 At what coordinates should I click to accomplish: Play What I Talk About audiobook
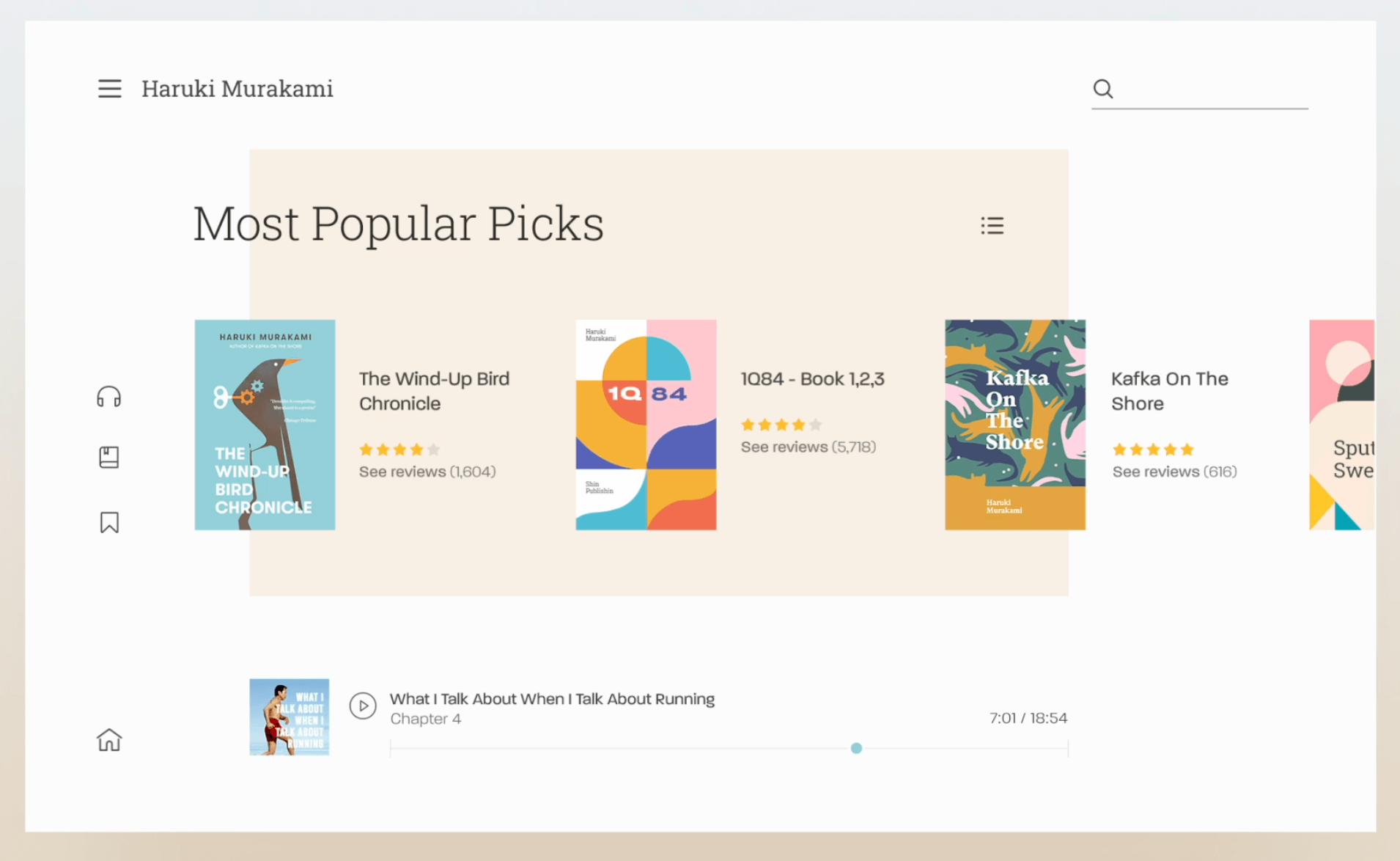pyautogui.click(x=363, y=706)
